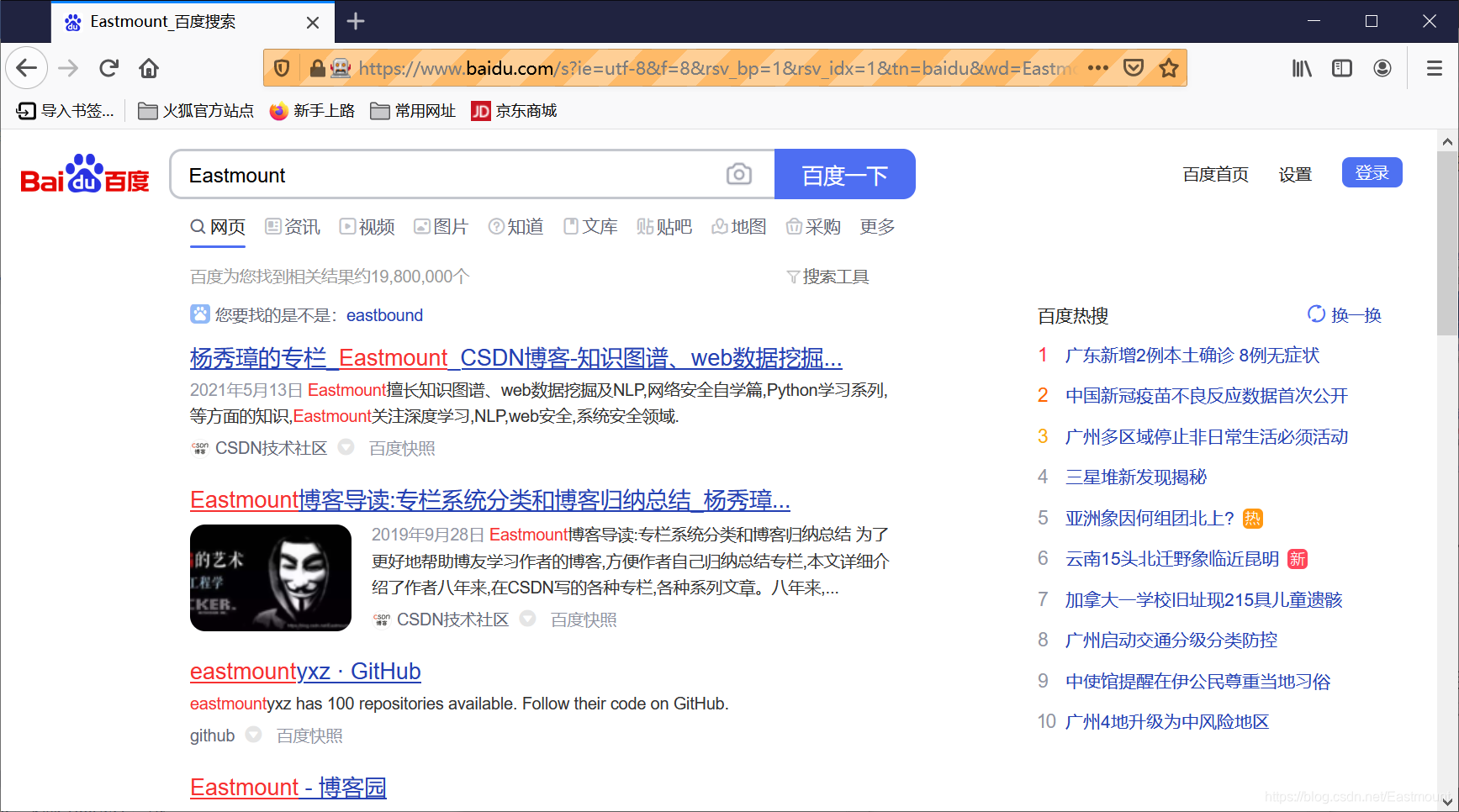Bookmark this page with the star
This screenshot has width=1459, height=812.
click(1169, 68)
